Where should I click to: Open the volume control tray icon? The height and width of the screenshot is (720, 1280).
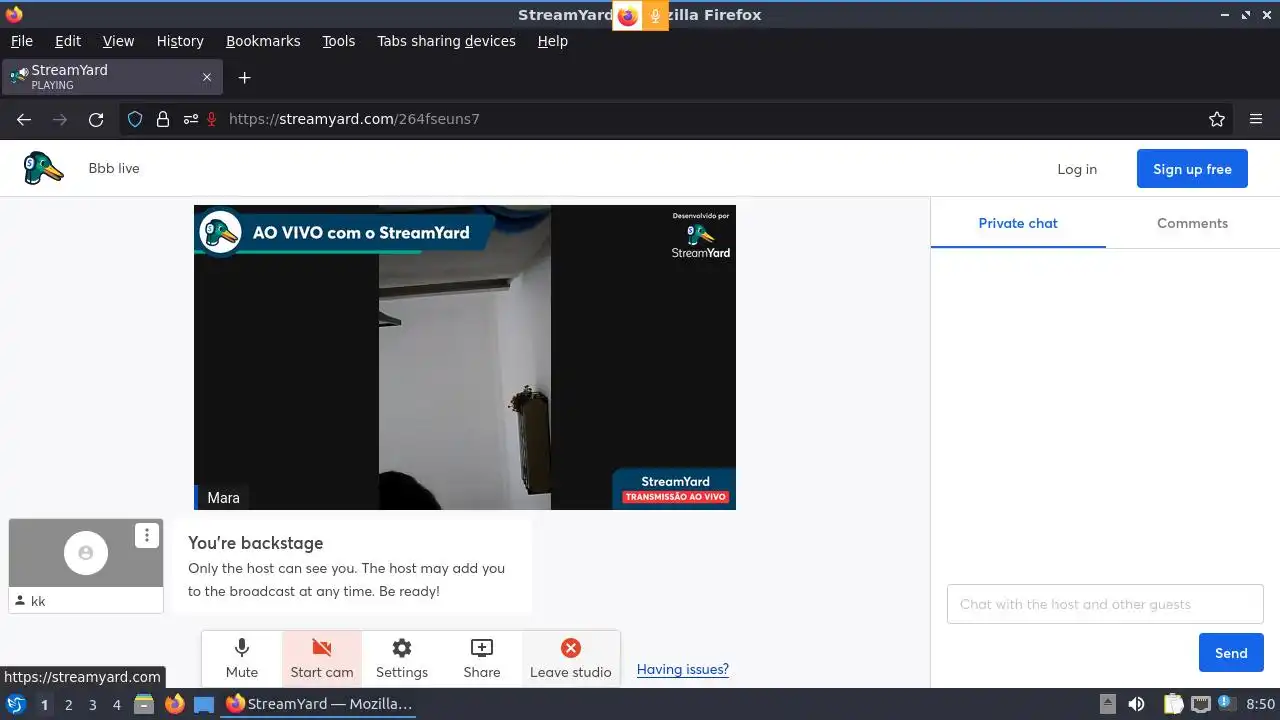pyautogui.click(x=1136, y=704)
